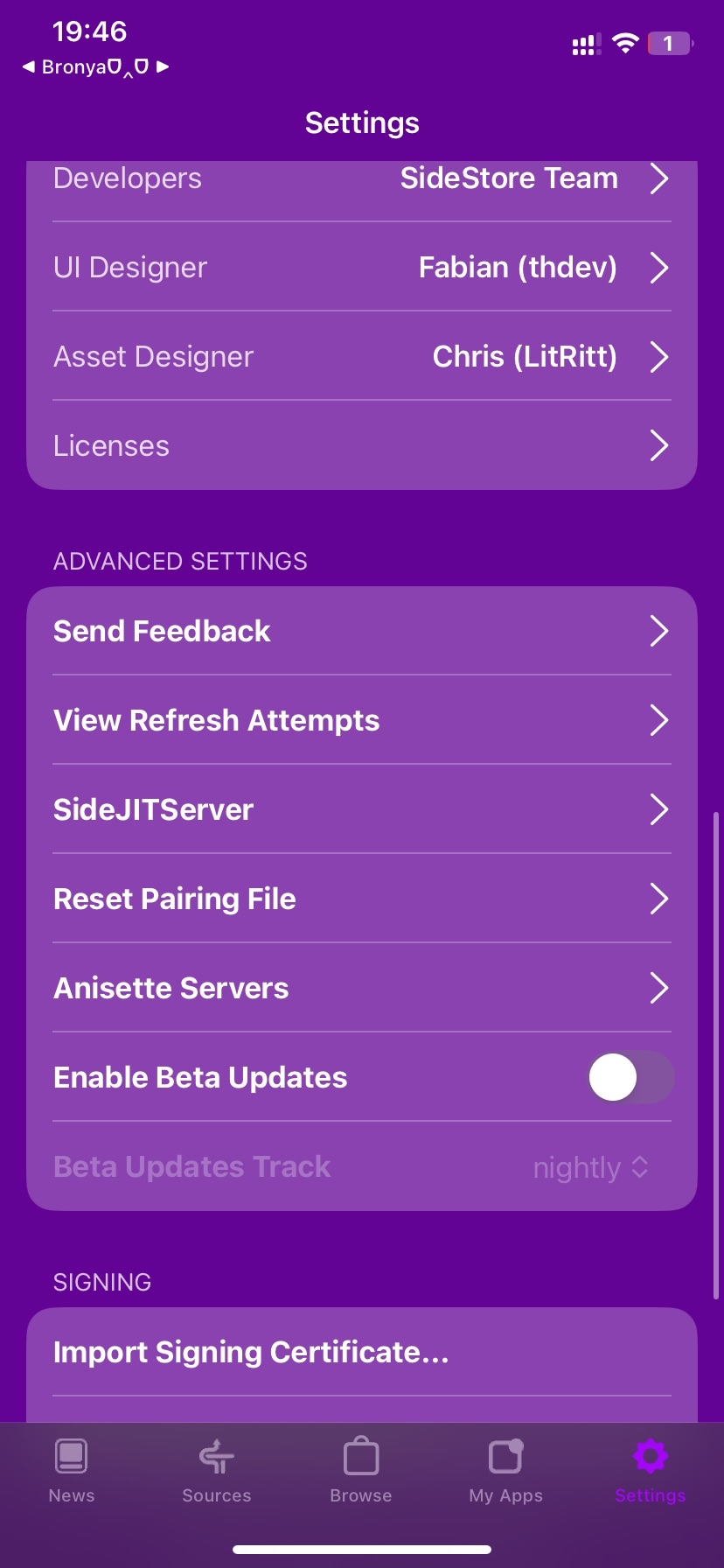Open the Browse bag icon

(361, 1457)
